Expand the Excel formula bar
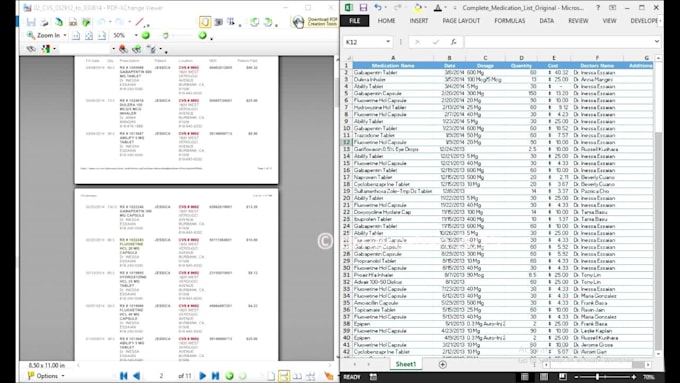The height and width of the screenshot is (383, 680). [657, 42]
